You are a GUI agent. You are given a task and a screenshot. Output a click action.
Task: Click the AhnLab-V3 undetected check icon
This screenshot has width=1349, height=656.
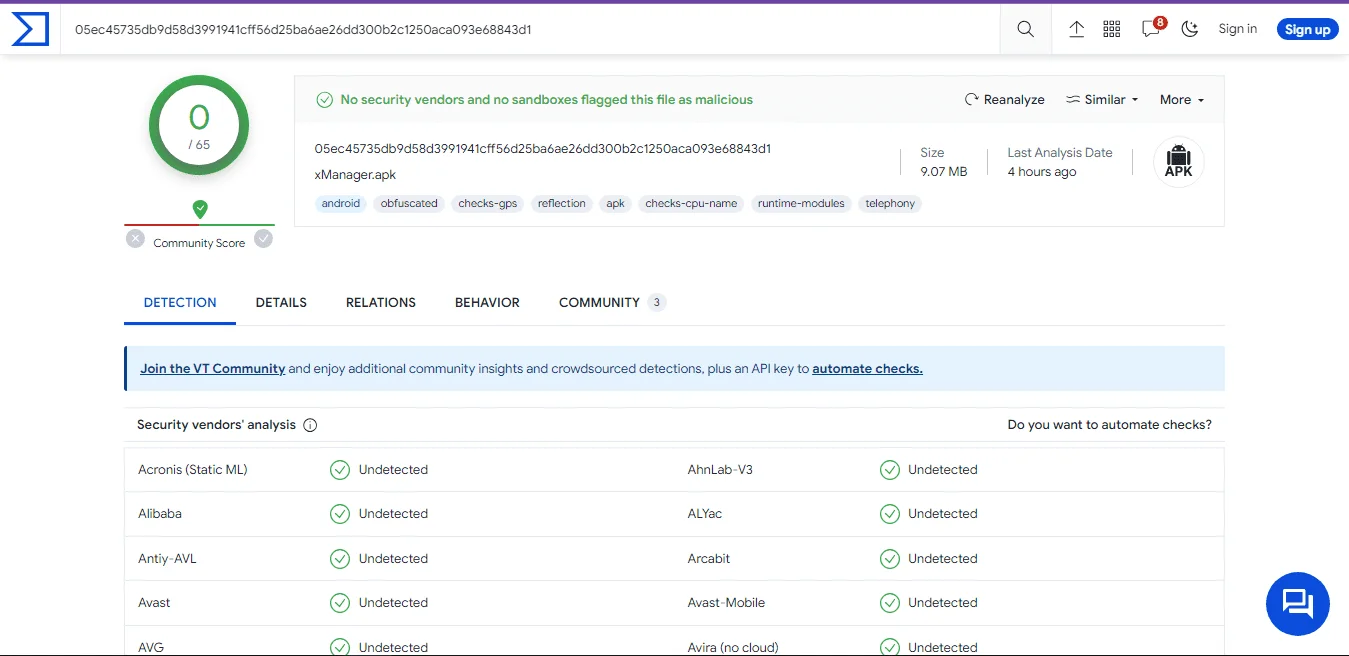[x=890, y=470]
